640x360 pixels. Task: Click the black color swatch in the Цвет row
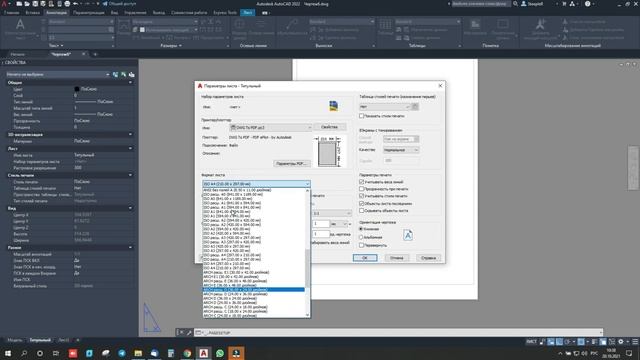click(x=77, y=89)
